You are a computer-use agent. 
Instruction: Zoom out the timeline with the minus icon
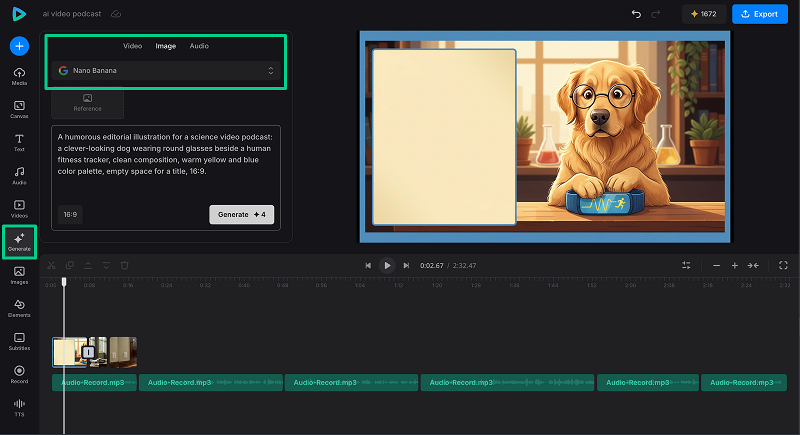click(716, 266)
